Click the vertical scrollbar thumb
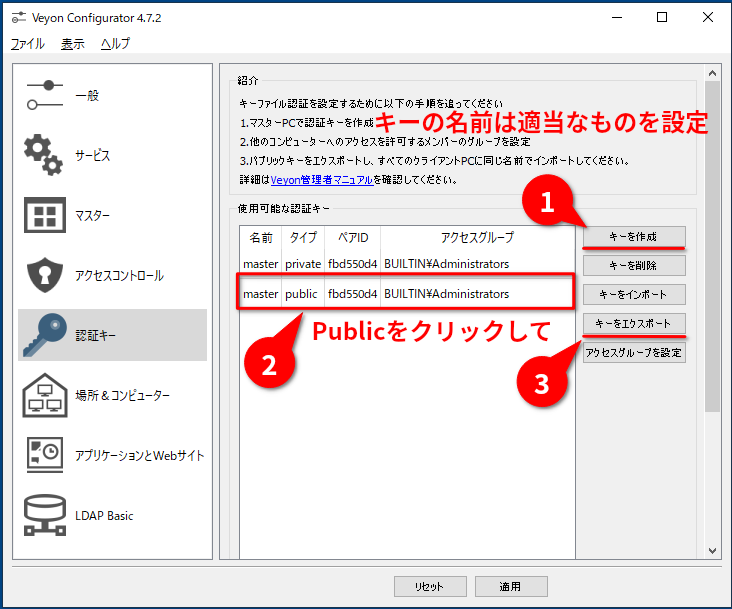 [712, 246]
